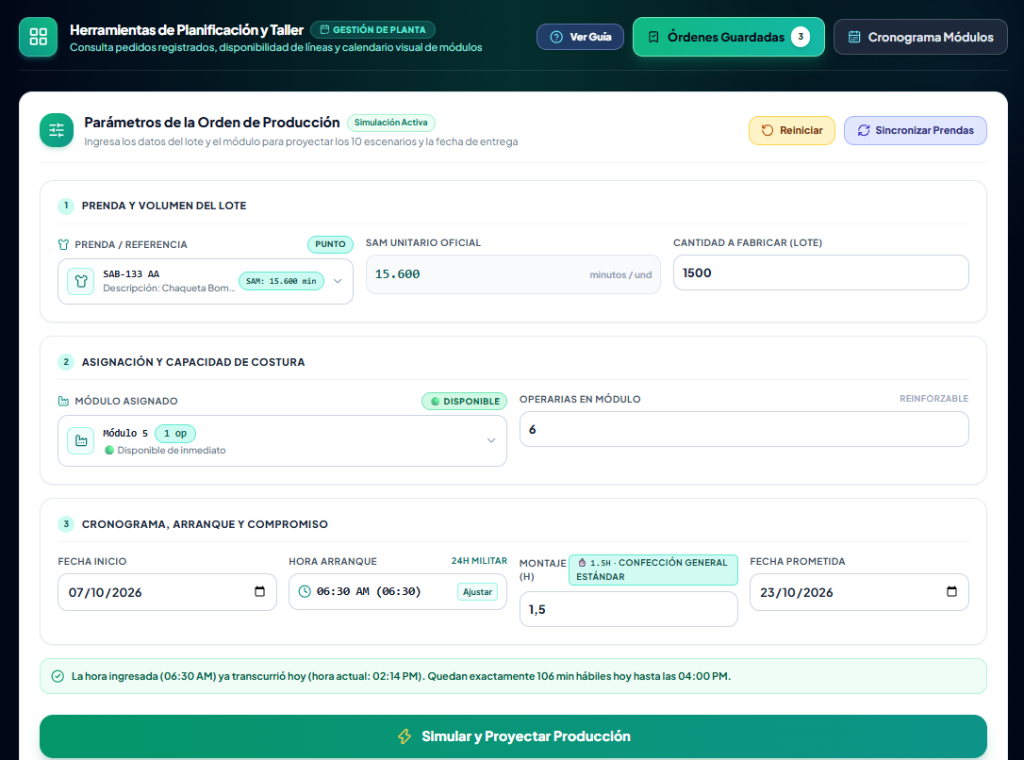Click the 1.5H - Confección General Estándar chip

point(653,569)
